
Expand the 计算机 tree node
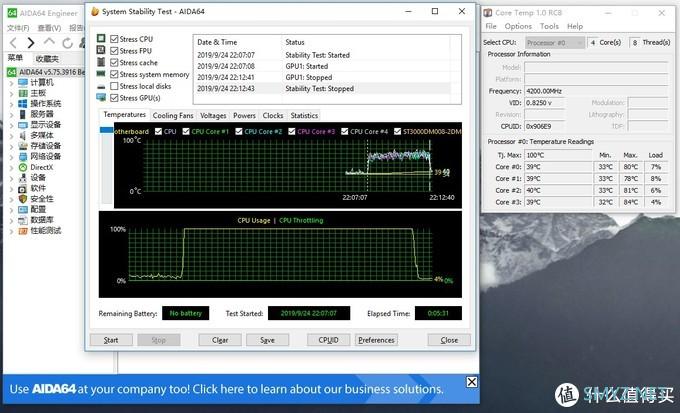click(x=11, y=83)
